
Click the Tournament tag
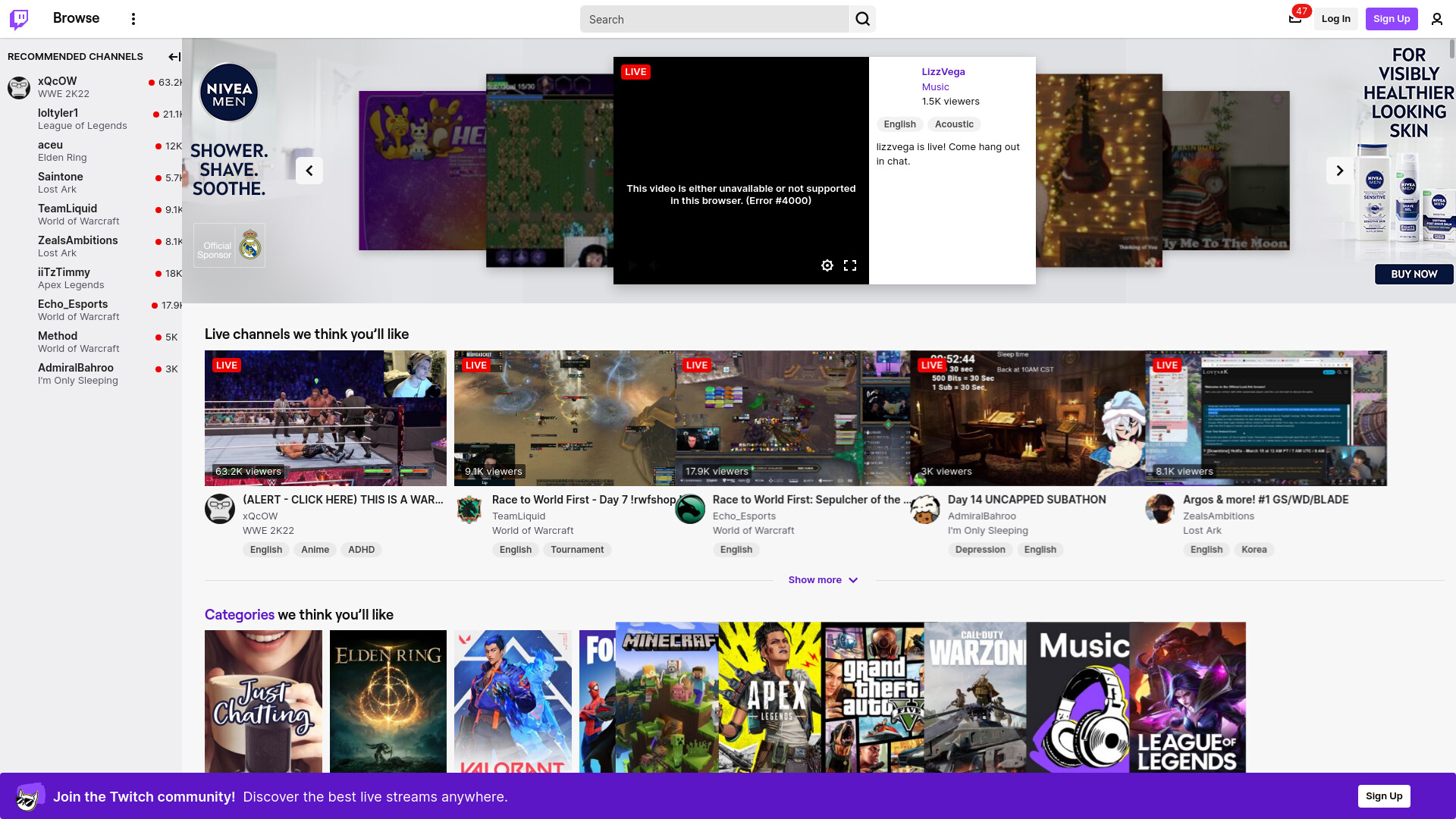[577, 550]
